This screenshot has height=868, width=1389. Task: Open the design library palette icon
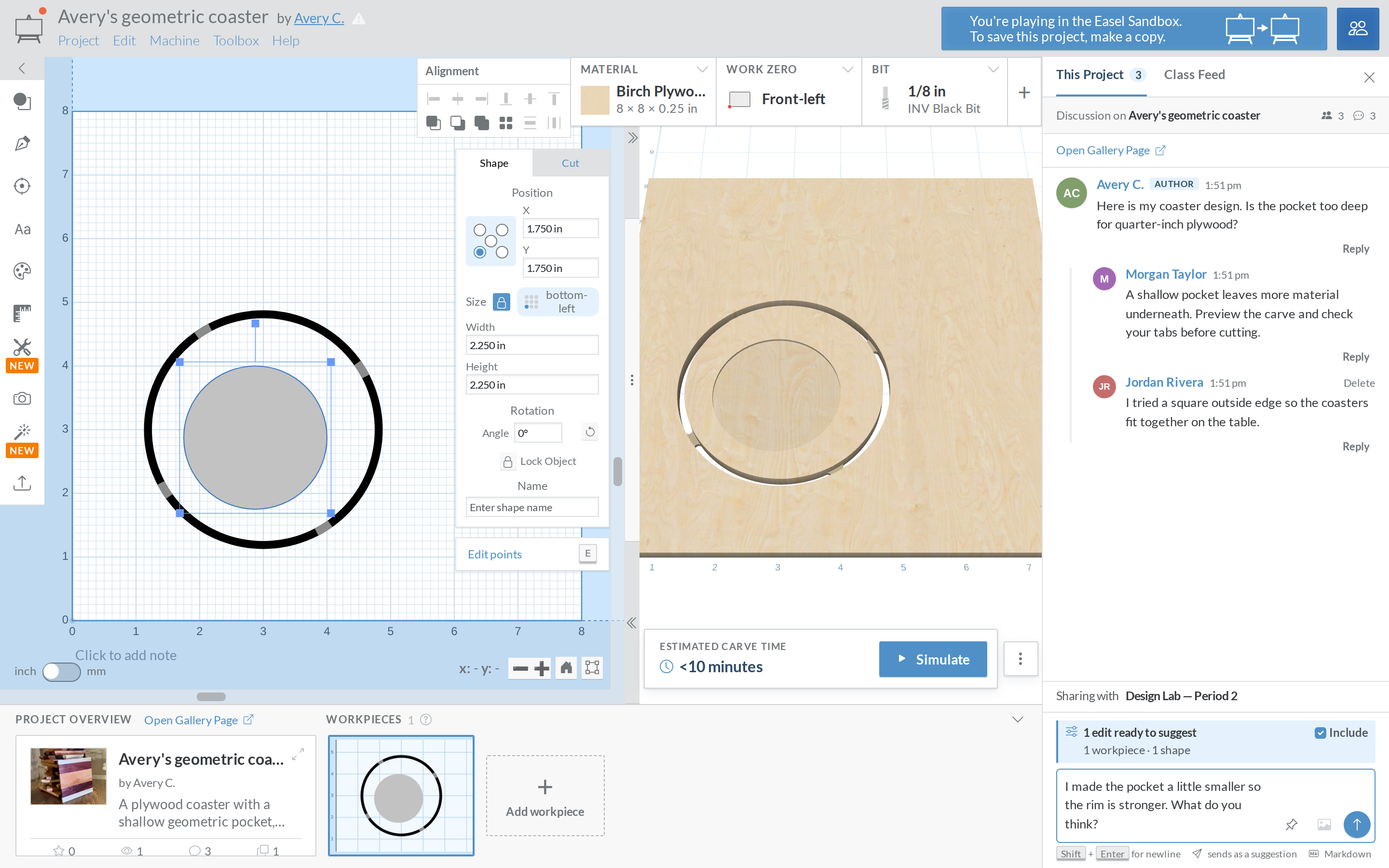coord(22,271)
